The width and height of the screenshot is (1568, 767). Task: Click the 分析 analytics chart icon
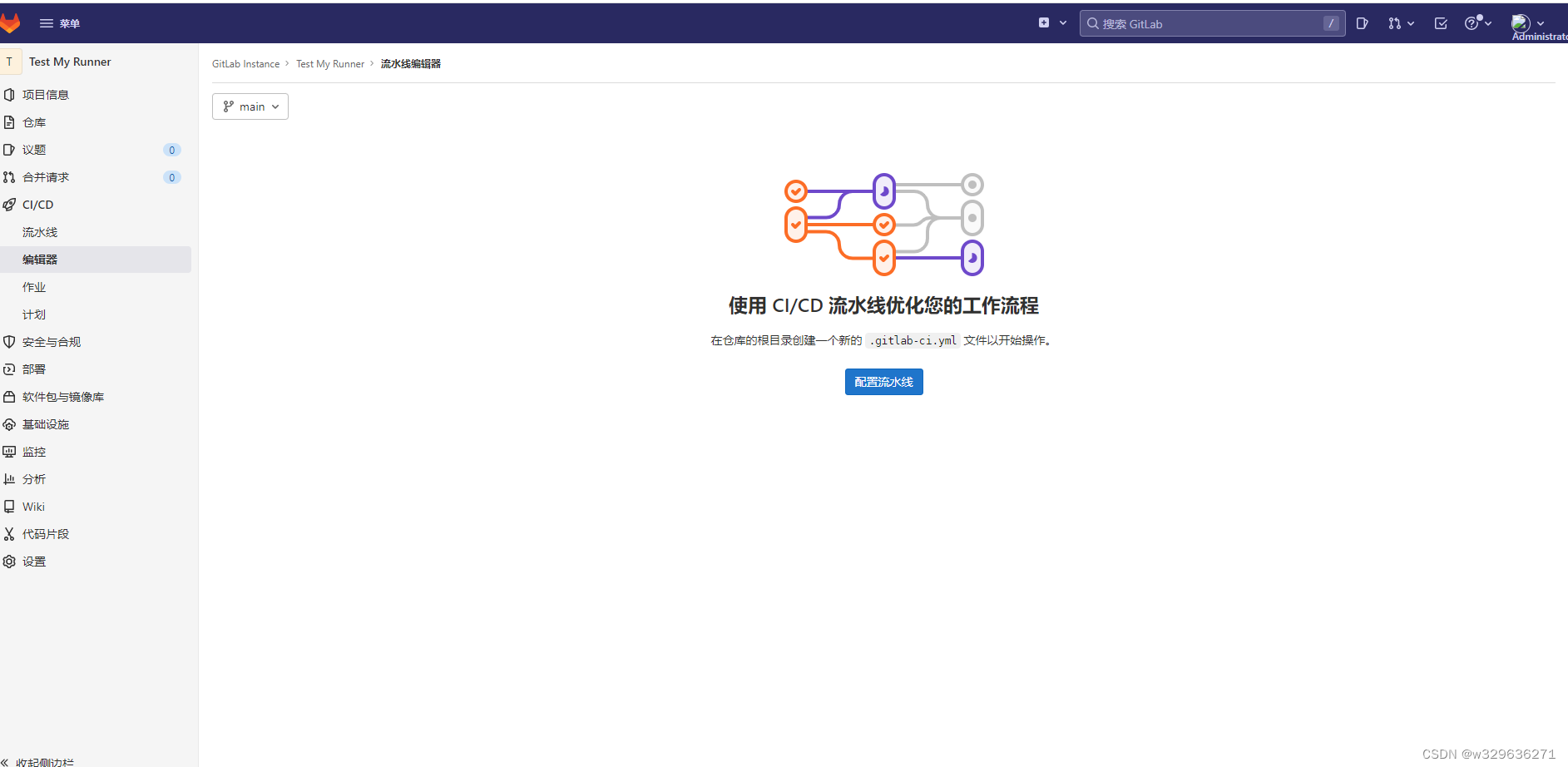click(x=9, y=479)
